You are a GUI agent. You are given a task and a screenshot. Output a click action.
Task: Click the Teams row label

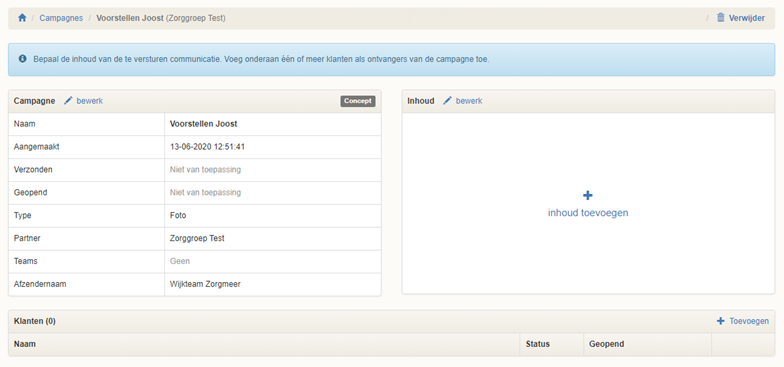[26, 261]
